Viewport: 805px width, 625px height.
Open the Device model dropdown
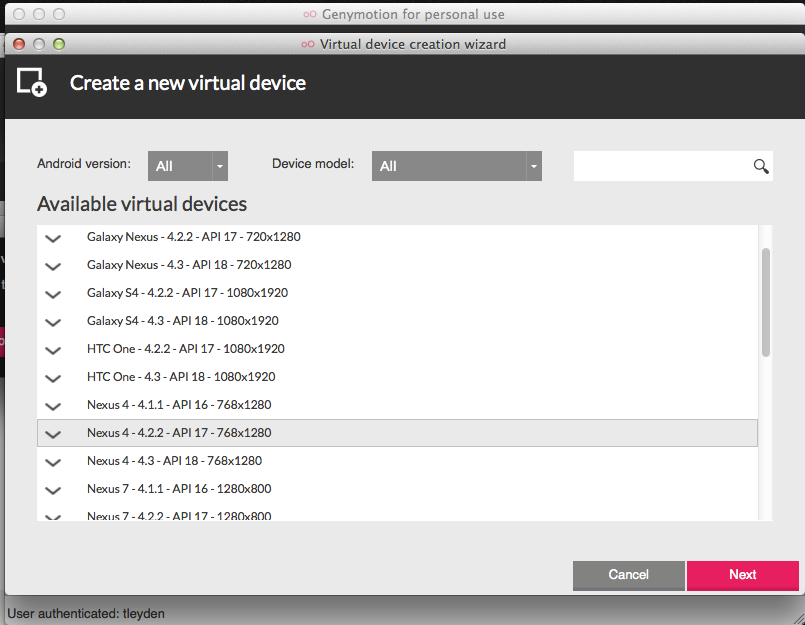pos(457,166)
